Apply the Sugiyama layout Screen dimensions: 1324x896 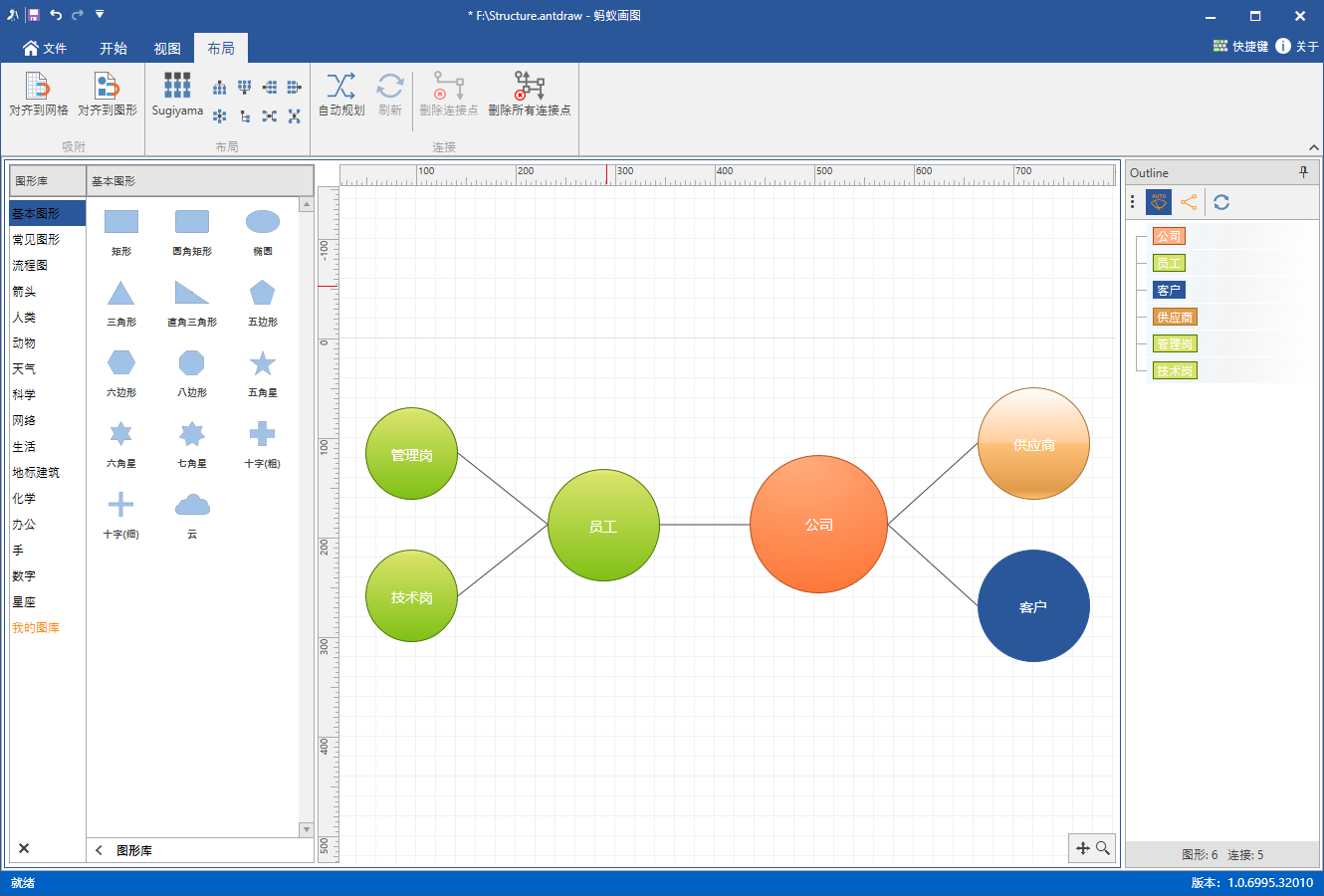177,95
